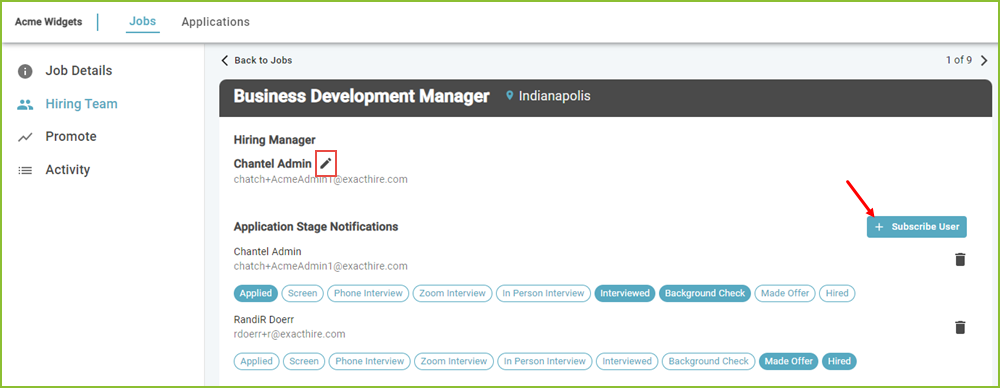
Task: Delete RandiR Doerr subscription trash icon
Action: (960, 327)
